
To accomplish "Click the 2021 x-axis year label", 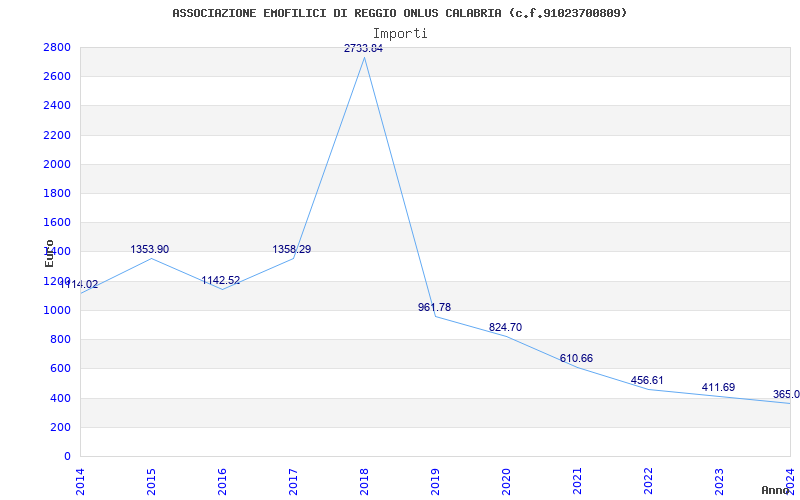I will (x=577, y=482).
